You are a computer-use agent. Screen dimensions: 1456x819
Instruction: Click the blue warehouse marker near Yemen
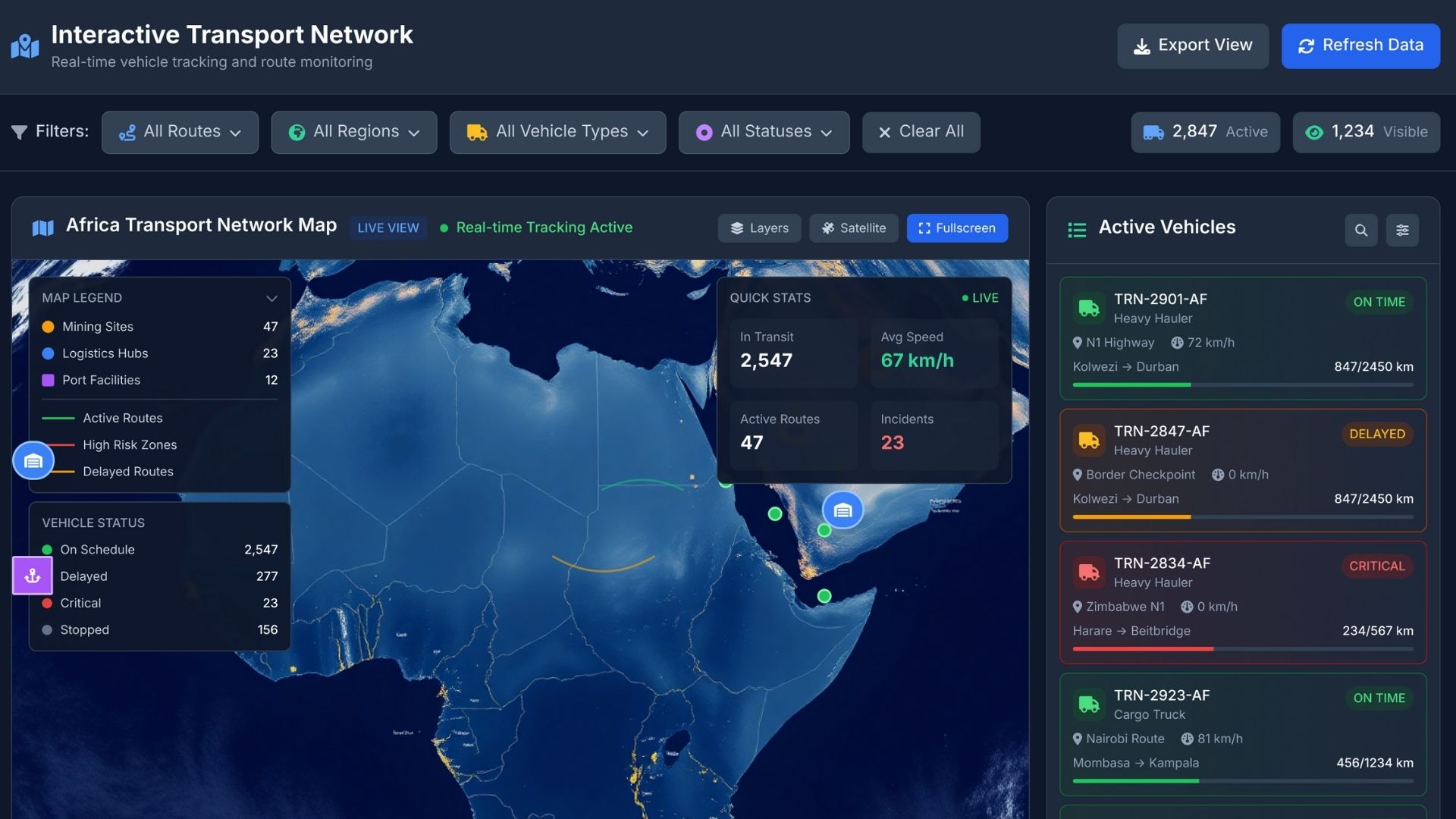pos(843,510)
